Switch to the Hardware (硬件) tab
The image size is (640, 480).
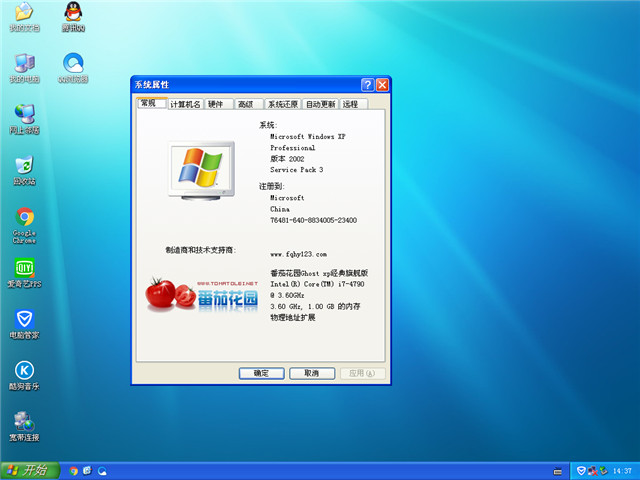click(219, 104)
